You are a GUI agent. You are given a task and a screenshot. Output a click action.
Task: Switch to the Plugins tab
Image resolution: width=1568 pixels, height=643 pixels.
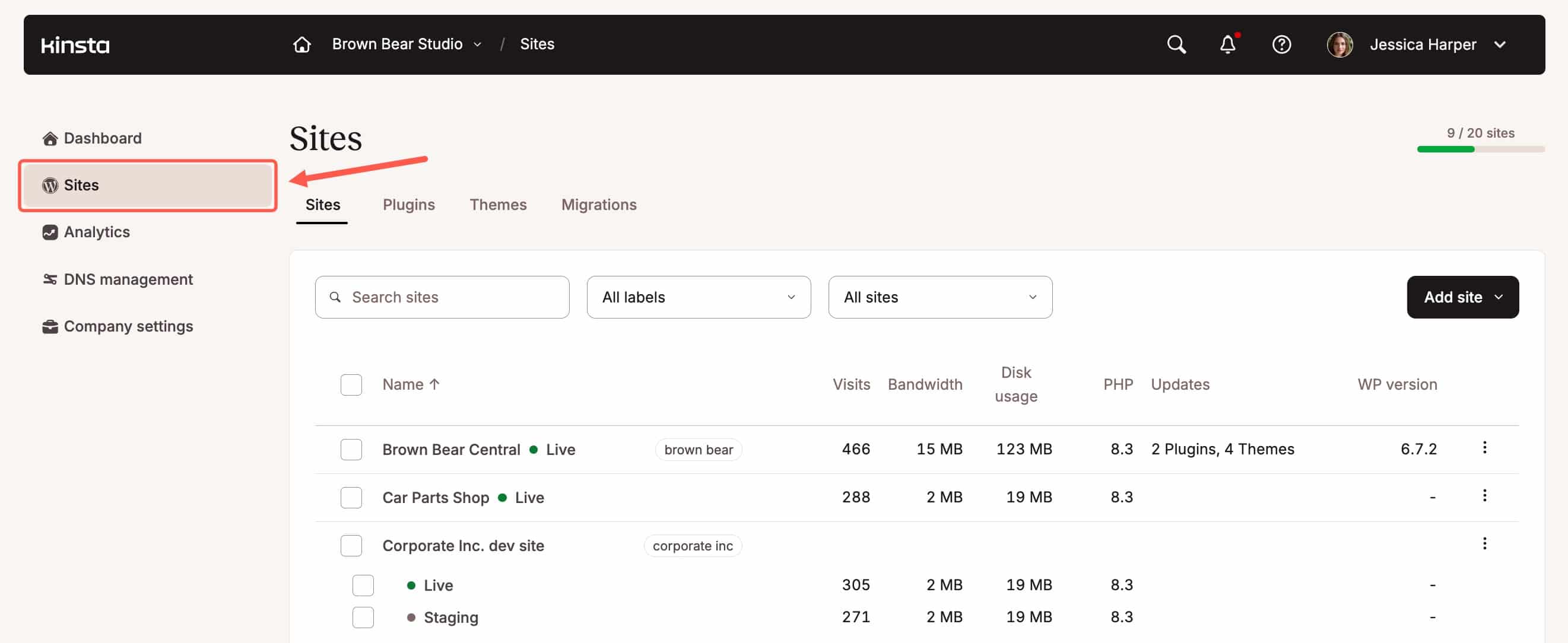coord(408,205)
